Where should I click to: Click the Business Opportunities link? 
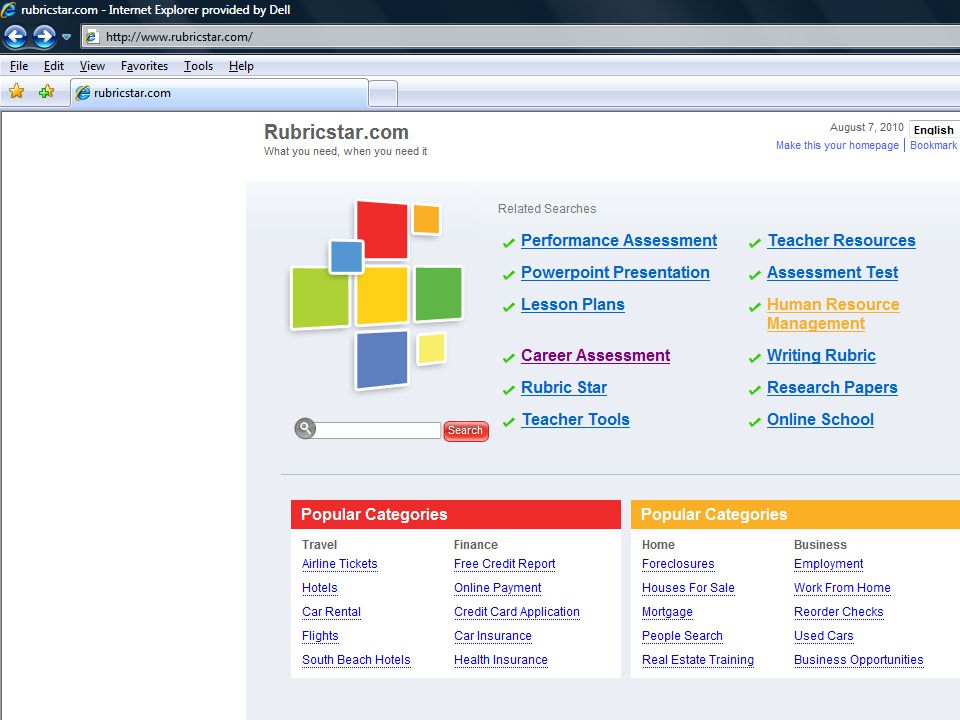pyautogui.click(x=858, y=660)
